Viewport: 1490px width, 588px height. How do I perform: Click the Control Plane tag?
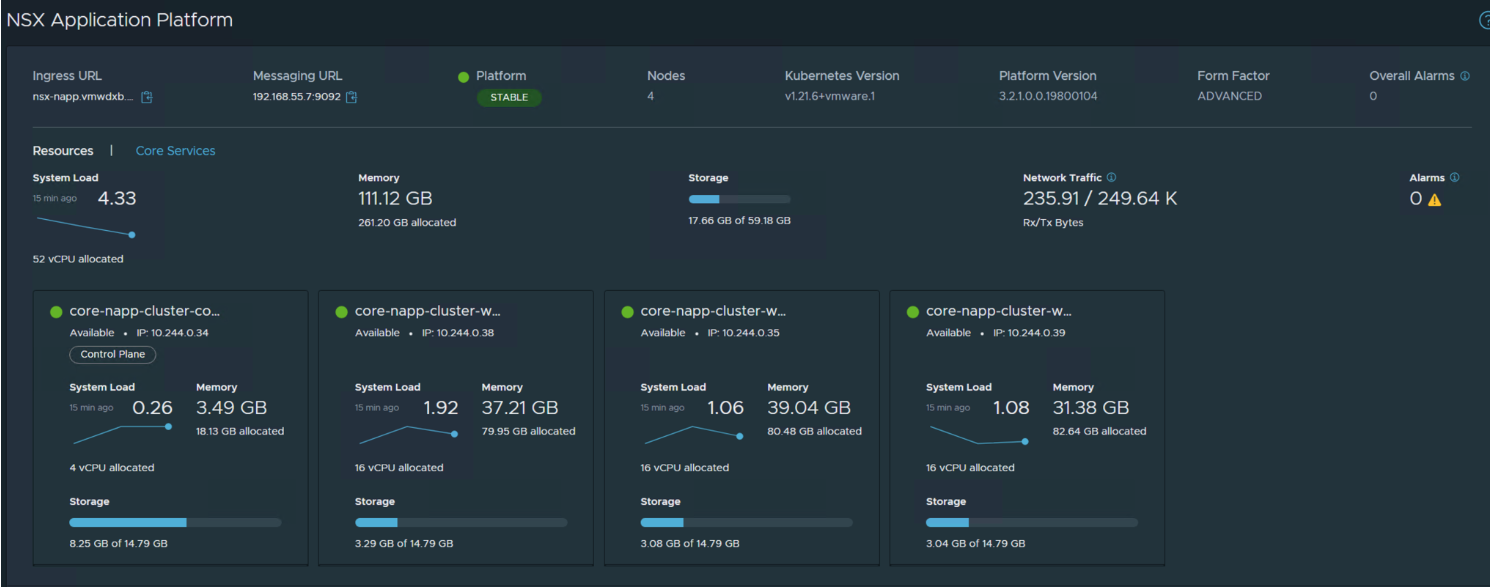point(113,355)
